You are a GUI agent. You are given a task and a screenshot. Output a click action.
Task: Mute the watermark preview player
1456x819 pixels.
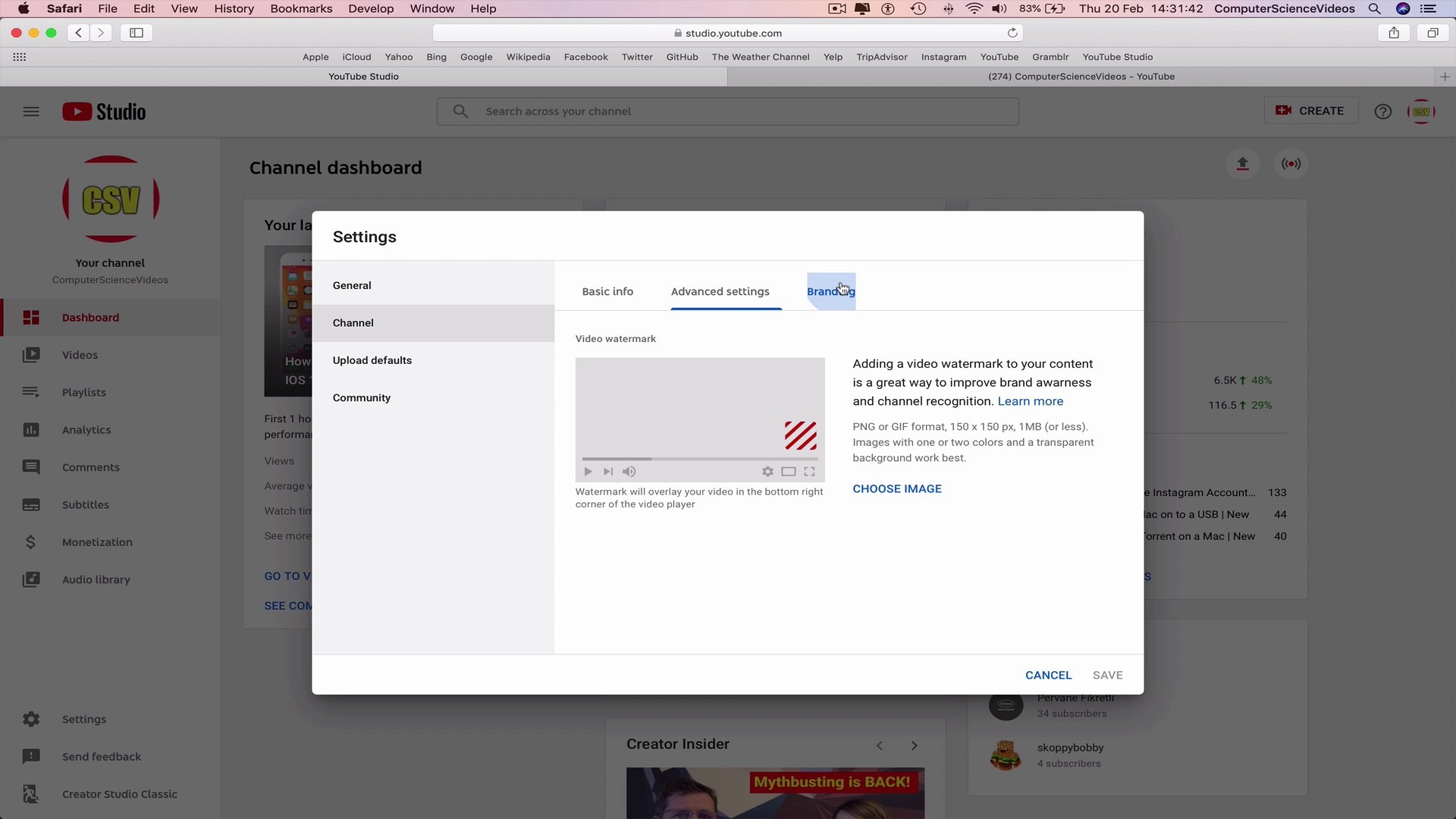coord(629,471)
